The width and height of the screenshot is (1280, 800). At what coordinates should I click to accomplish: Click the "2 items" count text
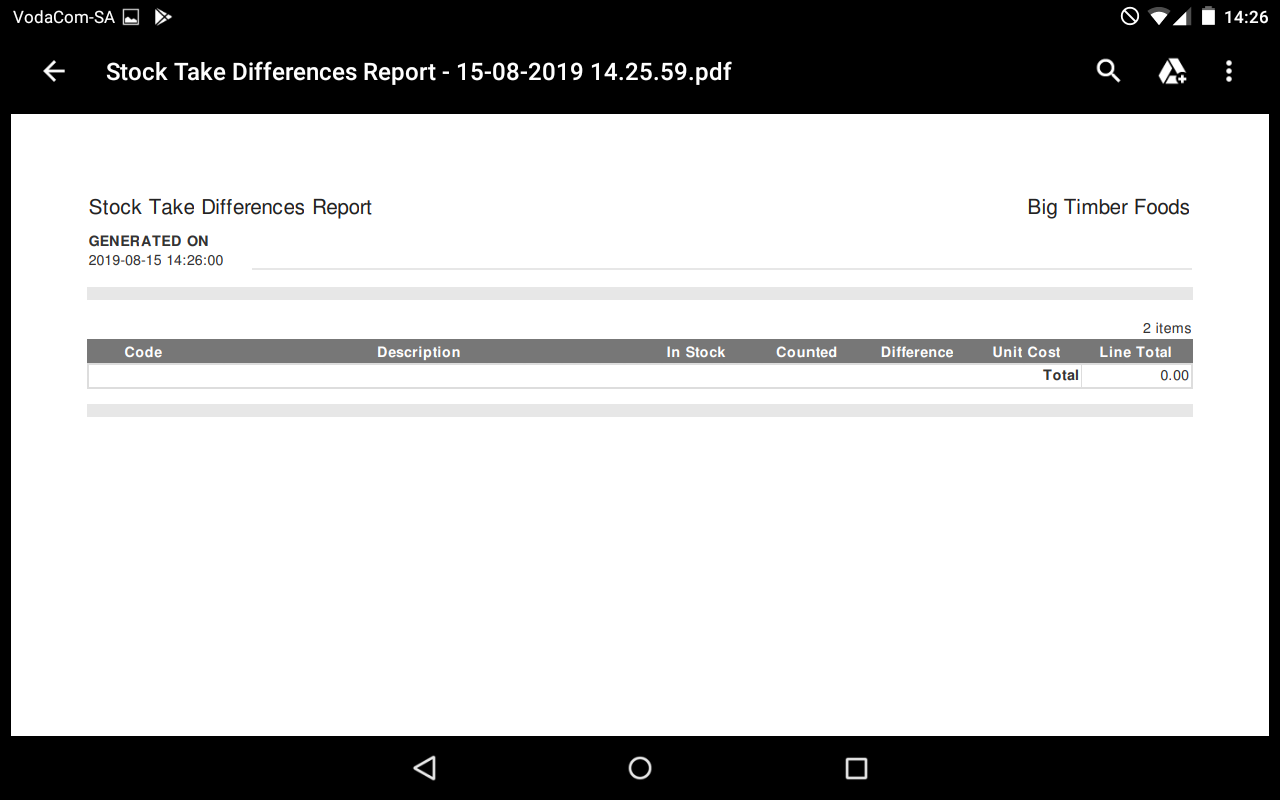(x=1167, y=328)
